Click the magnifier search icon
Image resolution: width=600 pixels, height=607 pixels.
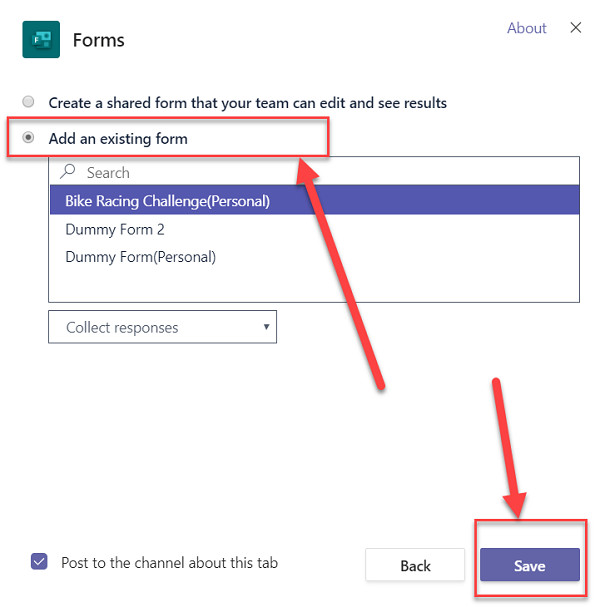click(67, 171)
